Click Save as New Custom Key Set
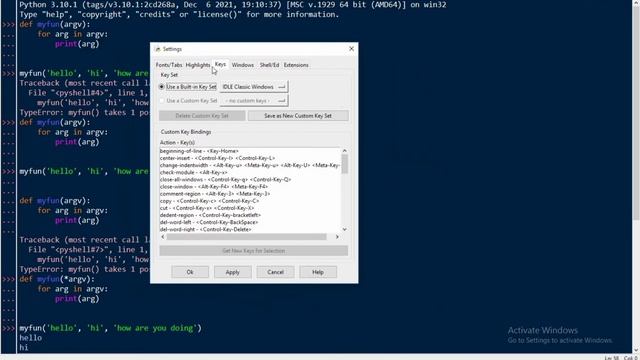This screenshot has width=640, height=360. [298, 116]
